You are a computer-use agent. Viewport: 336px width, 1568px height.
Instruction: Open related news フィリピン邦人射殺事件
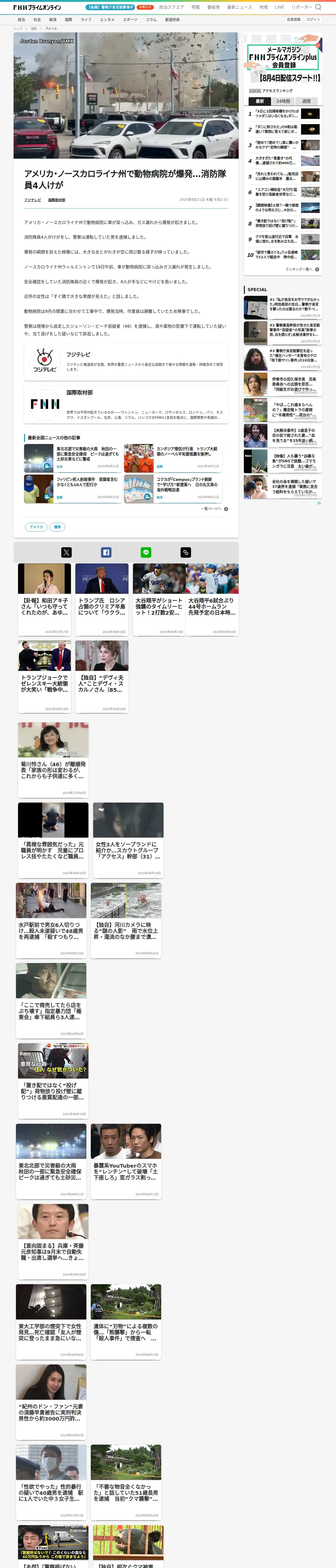coord(72,489)
